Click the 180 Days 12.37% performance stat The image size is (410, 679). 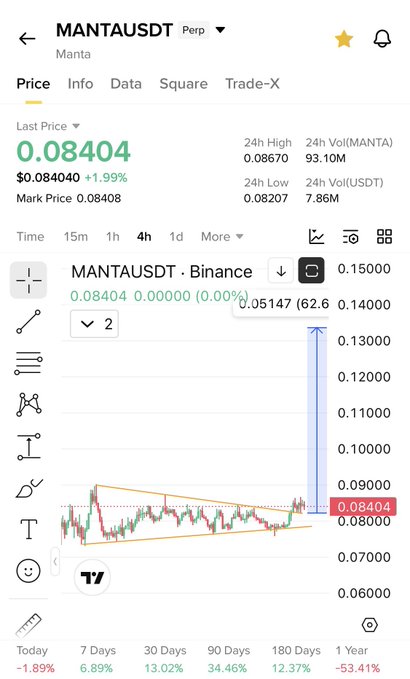point(296,659)
